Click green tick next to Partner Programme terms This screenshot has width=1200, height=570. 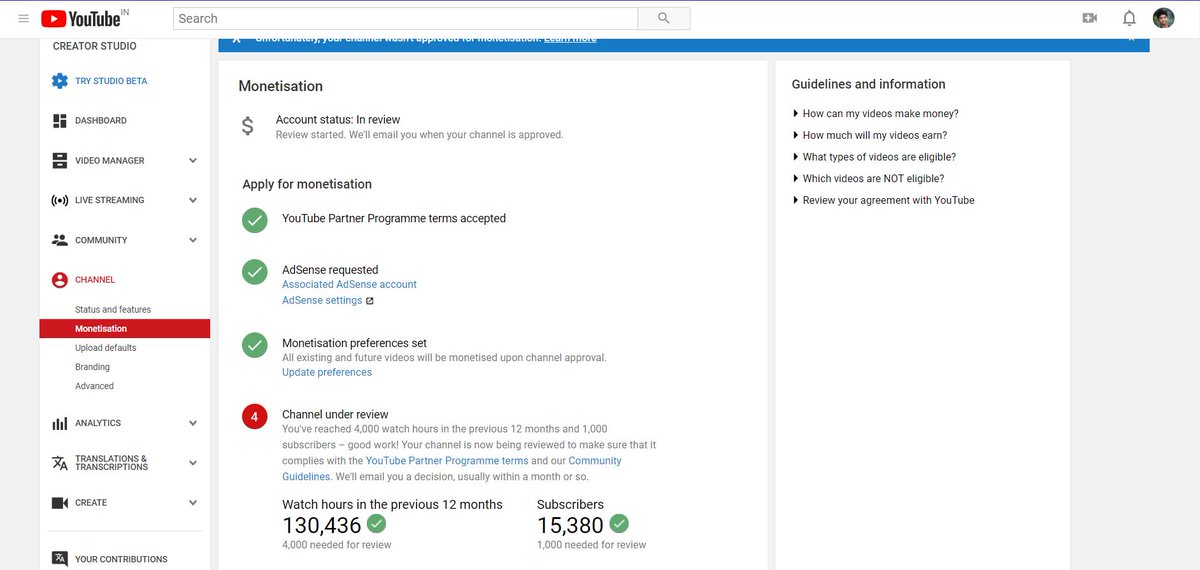[x=255, y=220]
